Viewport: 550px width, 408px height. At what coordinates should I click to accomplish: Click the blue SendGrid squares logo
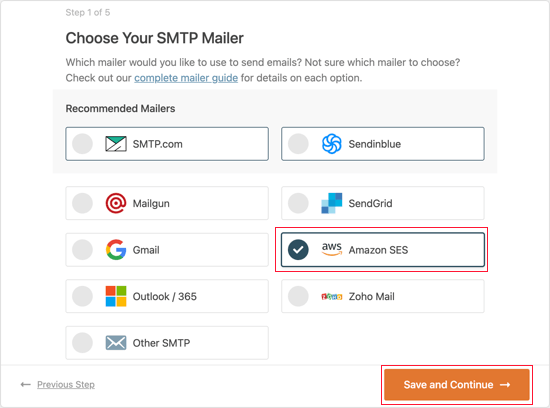point(331,203)
